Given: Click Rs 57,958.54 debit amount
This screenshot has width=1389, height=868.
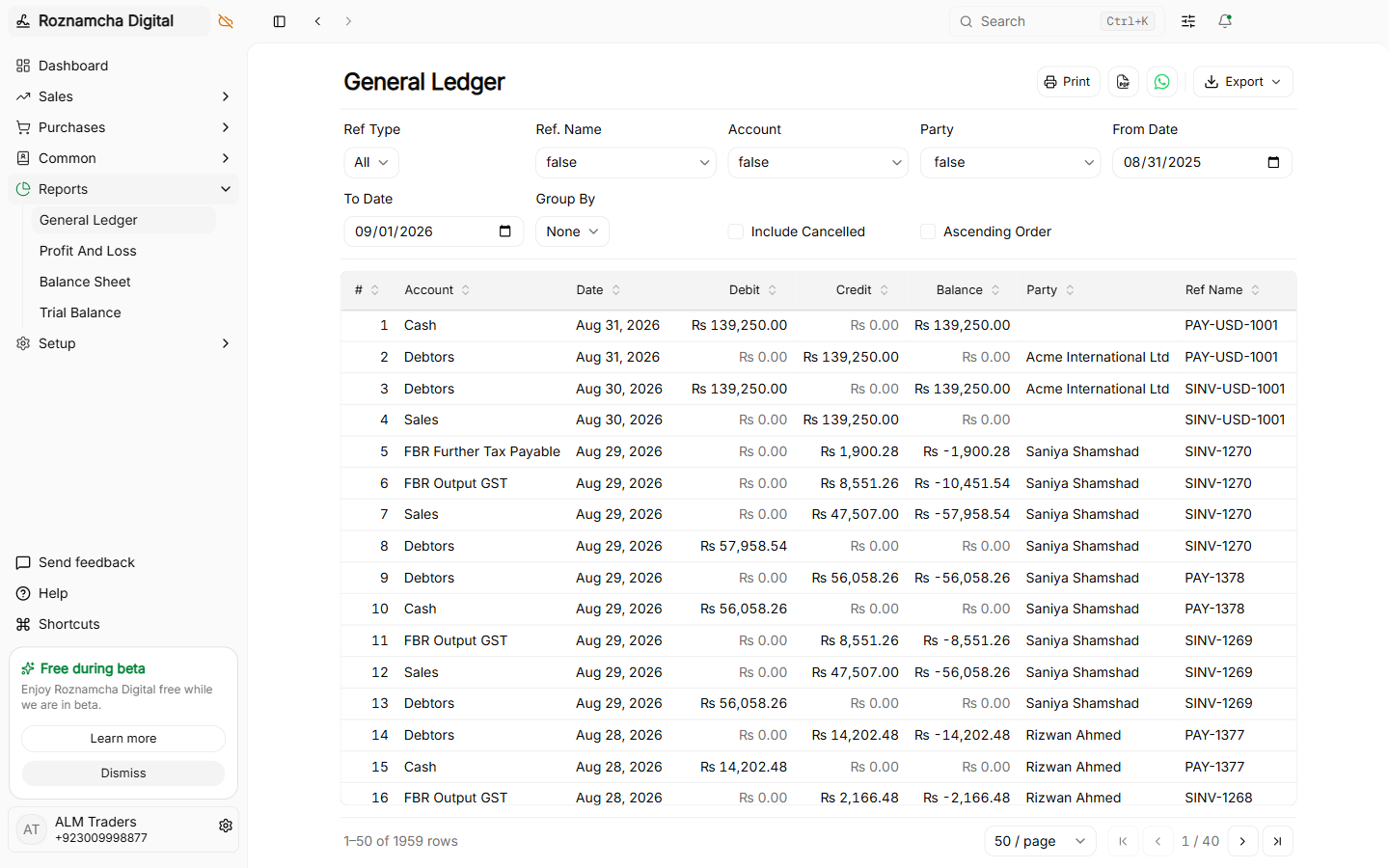Looking at the screenshot, I should coord(744,546).
